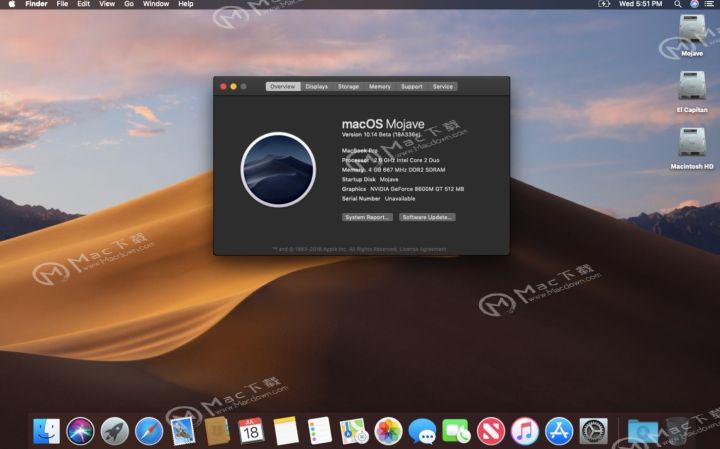
Task: Click the Software Update... button
Action: [x=428, y=217]
